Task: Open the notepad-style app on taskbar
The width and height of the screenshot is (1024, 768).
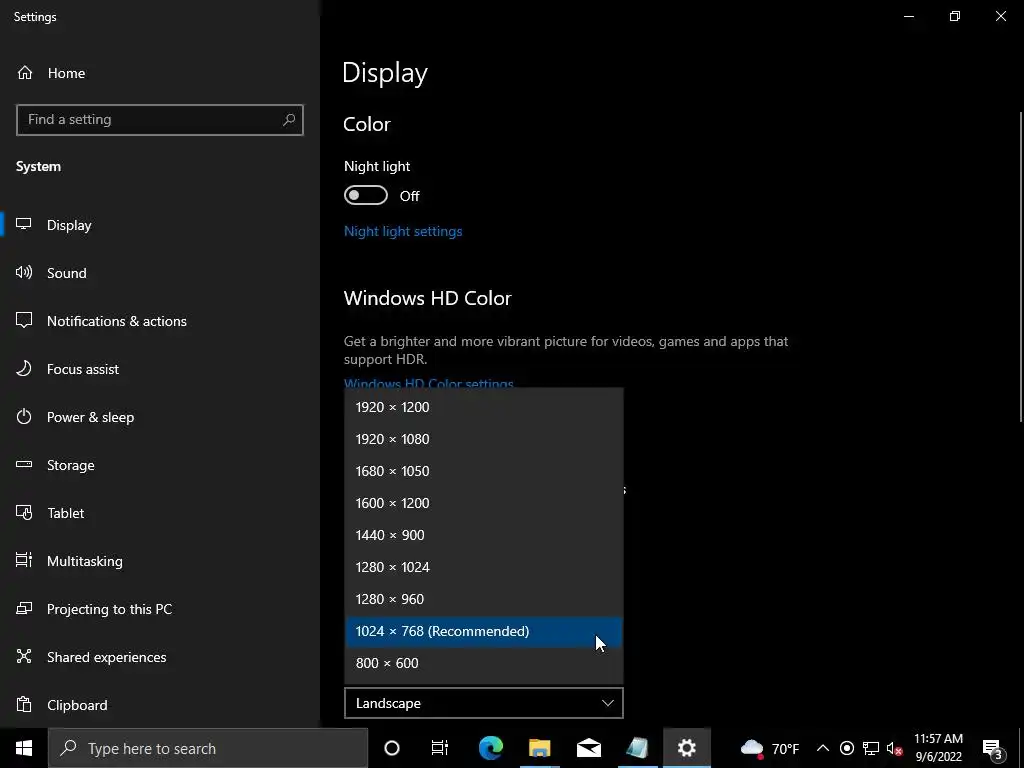Action: (x=637, y=748)
